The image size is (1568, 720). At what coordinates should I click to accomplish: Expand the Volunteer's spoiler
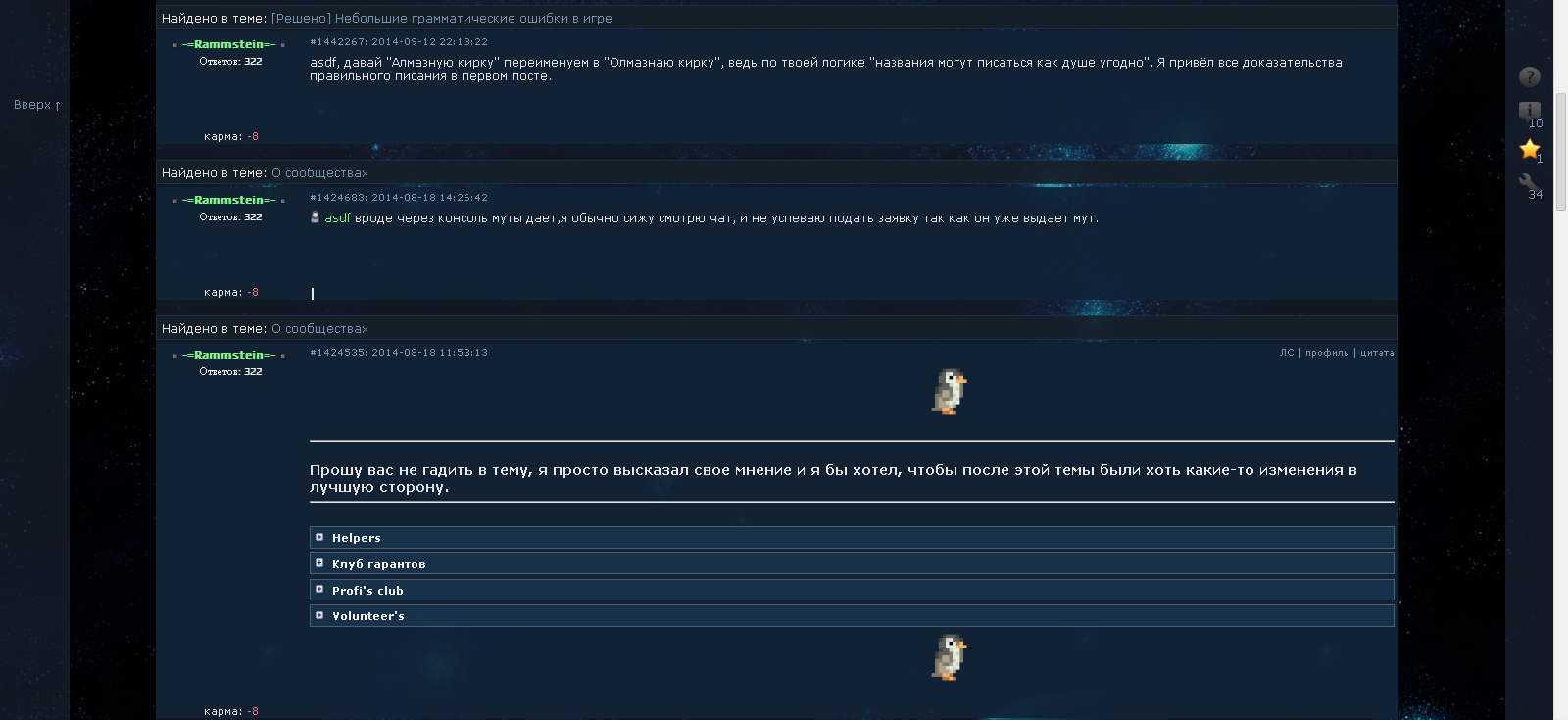point(852,615)
